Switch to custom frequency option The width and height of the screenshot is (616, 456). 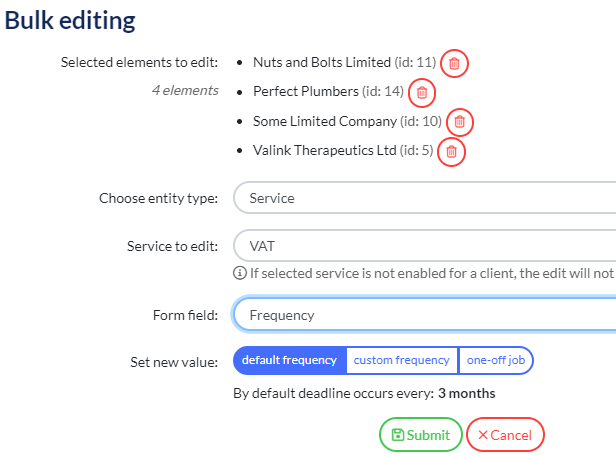point(402,360)
